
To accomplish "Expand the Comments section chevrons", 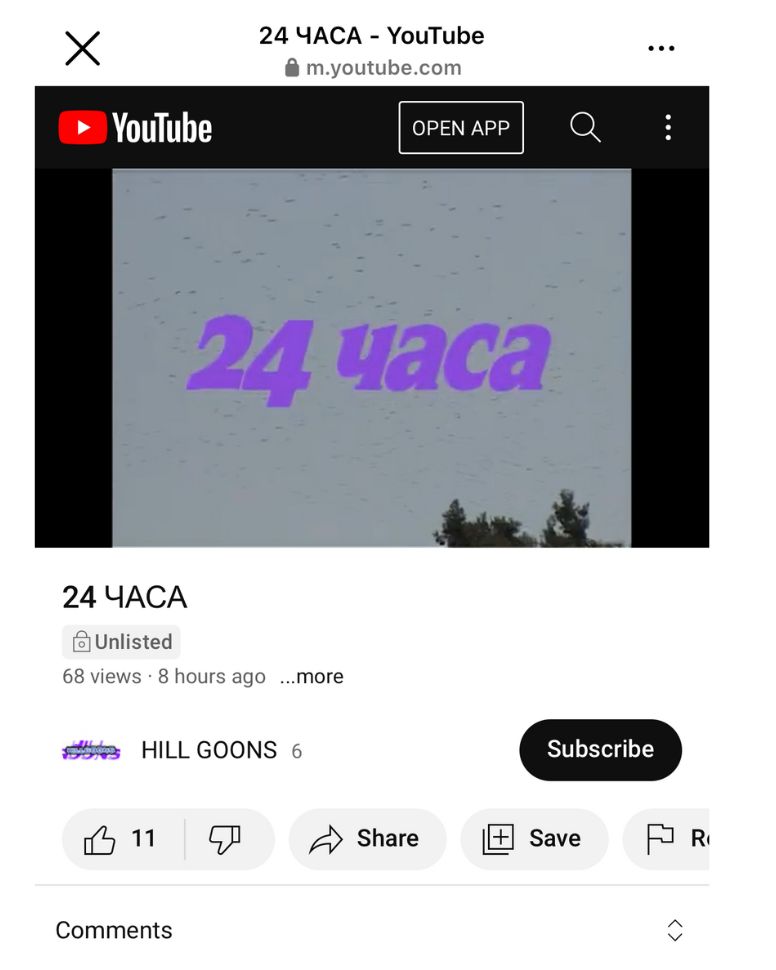I will click(x=675, y=930).
